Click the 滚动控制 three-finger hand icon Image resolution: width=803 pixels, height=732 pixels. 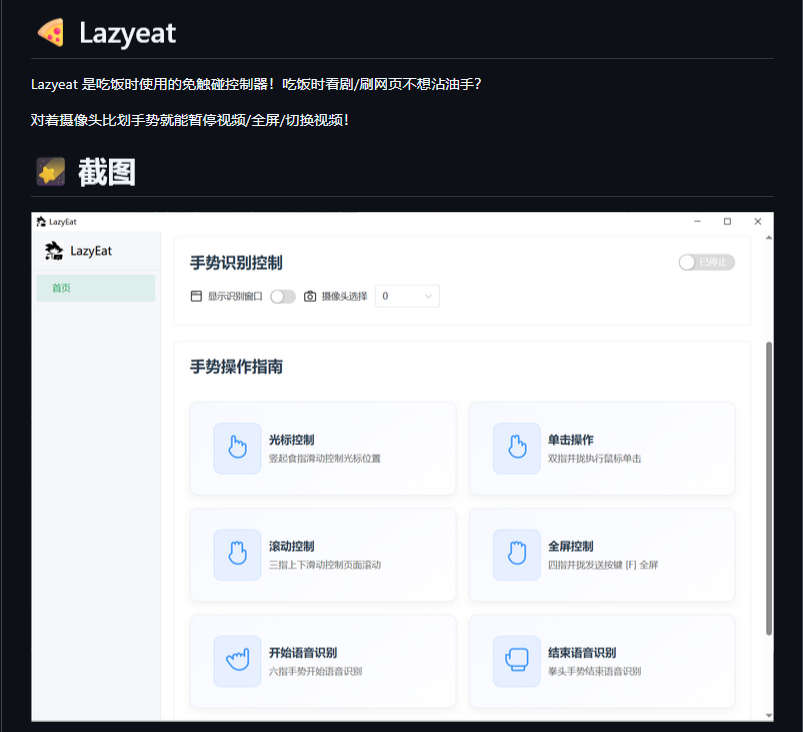238,555
